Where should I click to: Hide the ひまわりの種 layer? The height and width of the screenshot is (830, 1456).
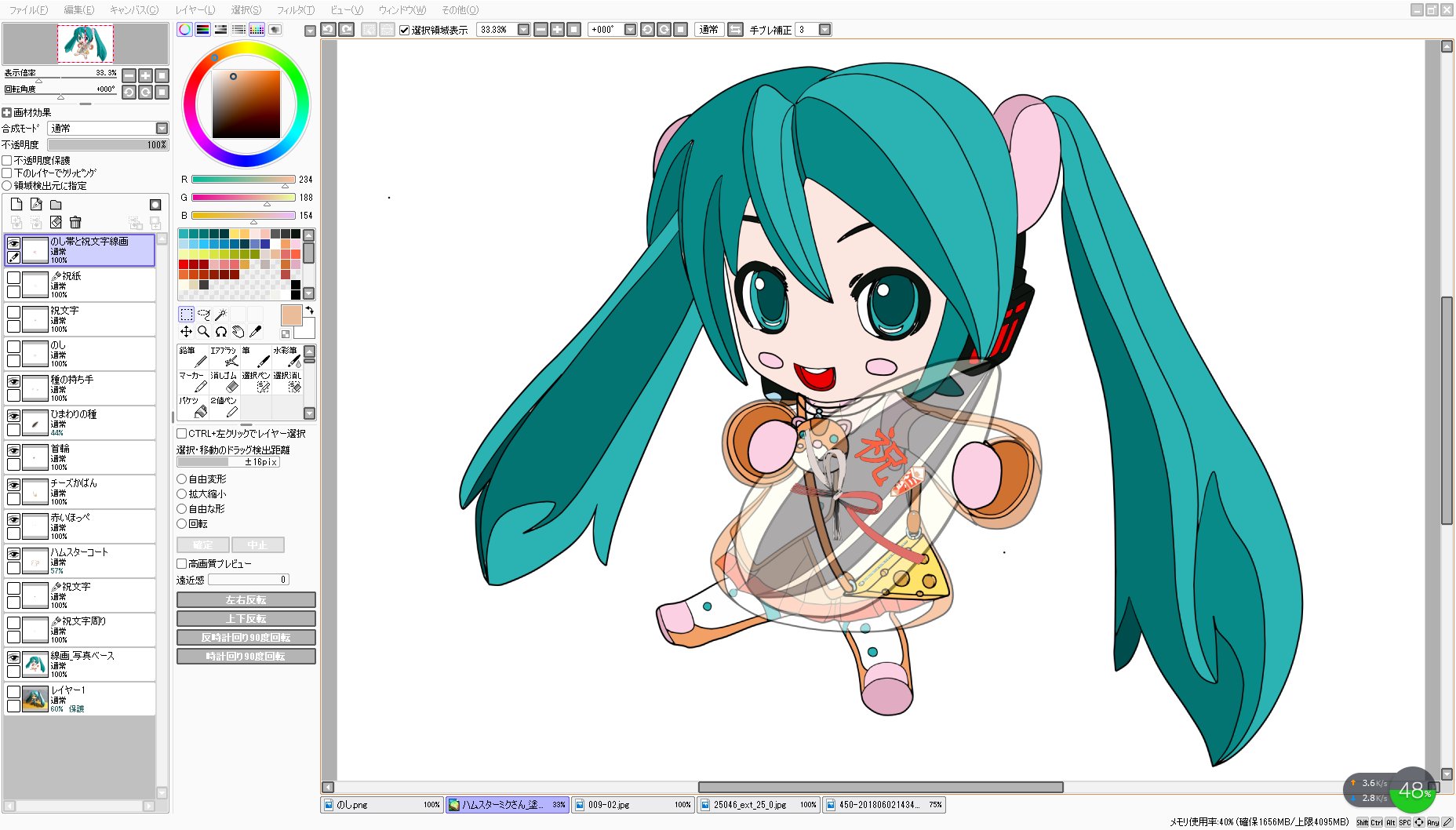click(x=13, y=416)
